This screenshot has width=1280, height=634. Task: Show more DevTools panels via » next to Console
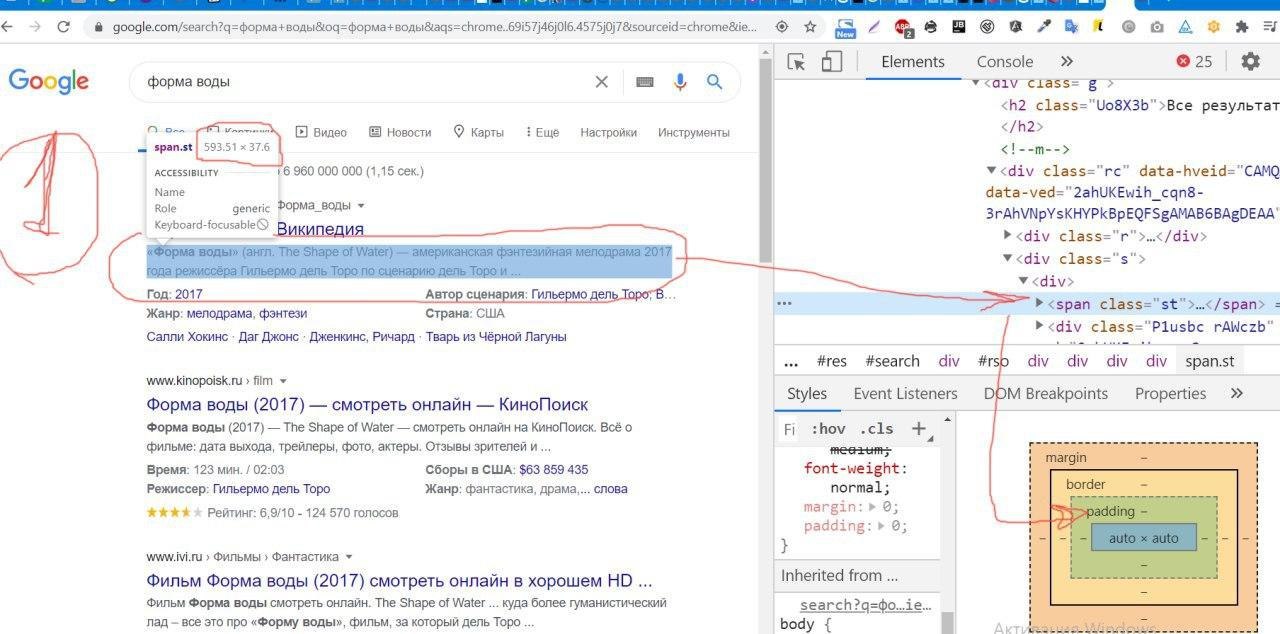(1067, 62)
